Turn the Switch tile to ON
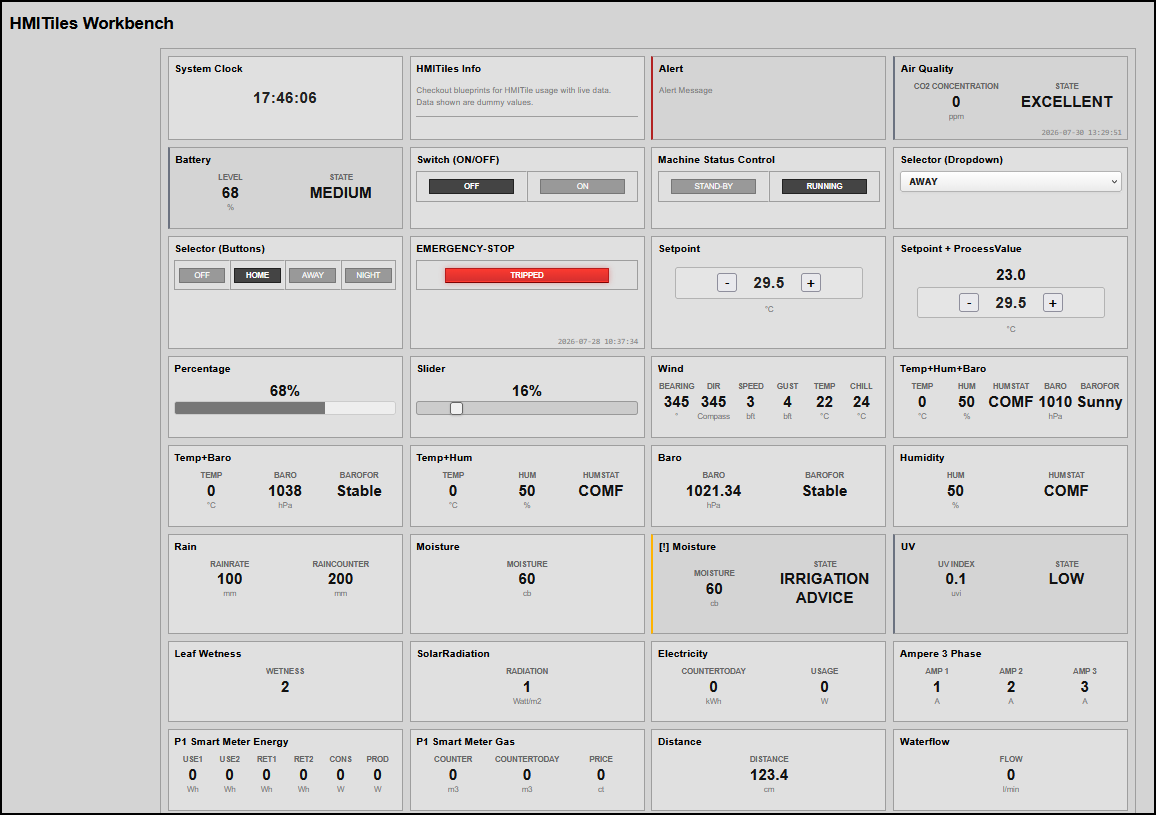1156x815 pixels. pyautogui.click(x=582, y=187)
